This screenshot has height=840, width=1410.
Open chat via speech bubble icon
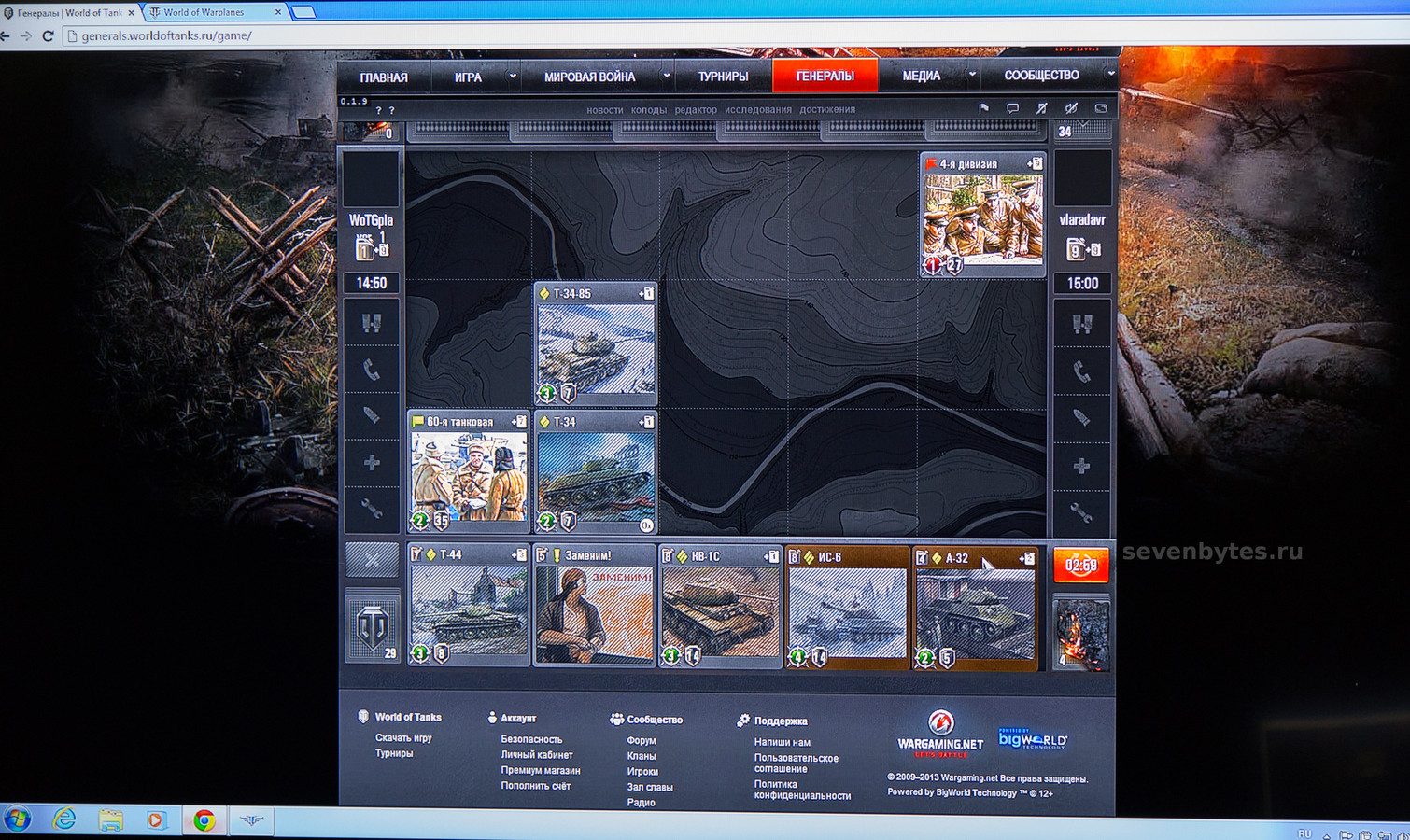coord(1012,108)
